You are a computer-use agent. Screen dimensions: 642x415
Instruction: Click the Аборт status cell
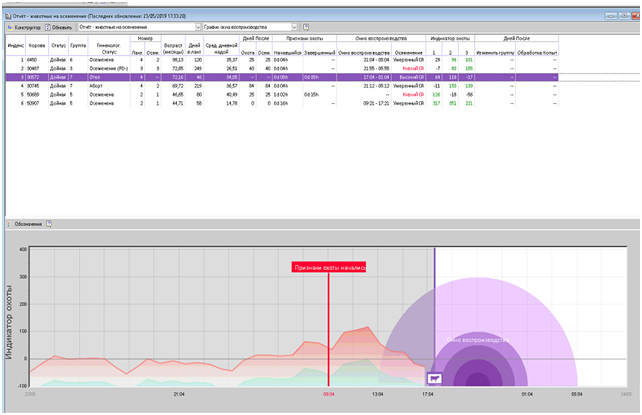coord(109,86)
